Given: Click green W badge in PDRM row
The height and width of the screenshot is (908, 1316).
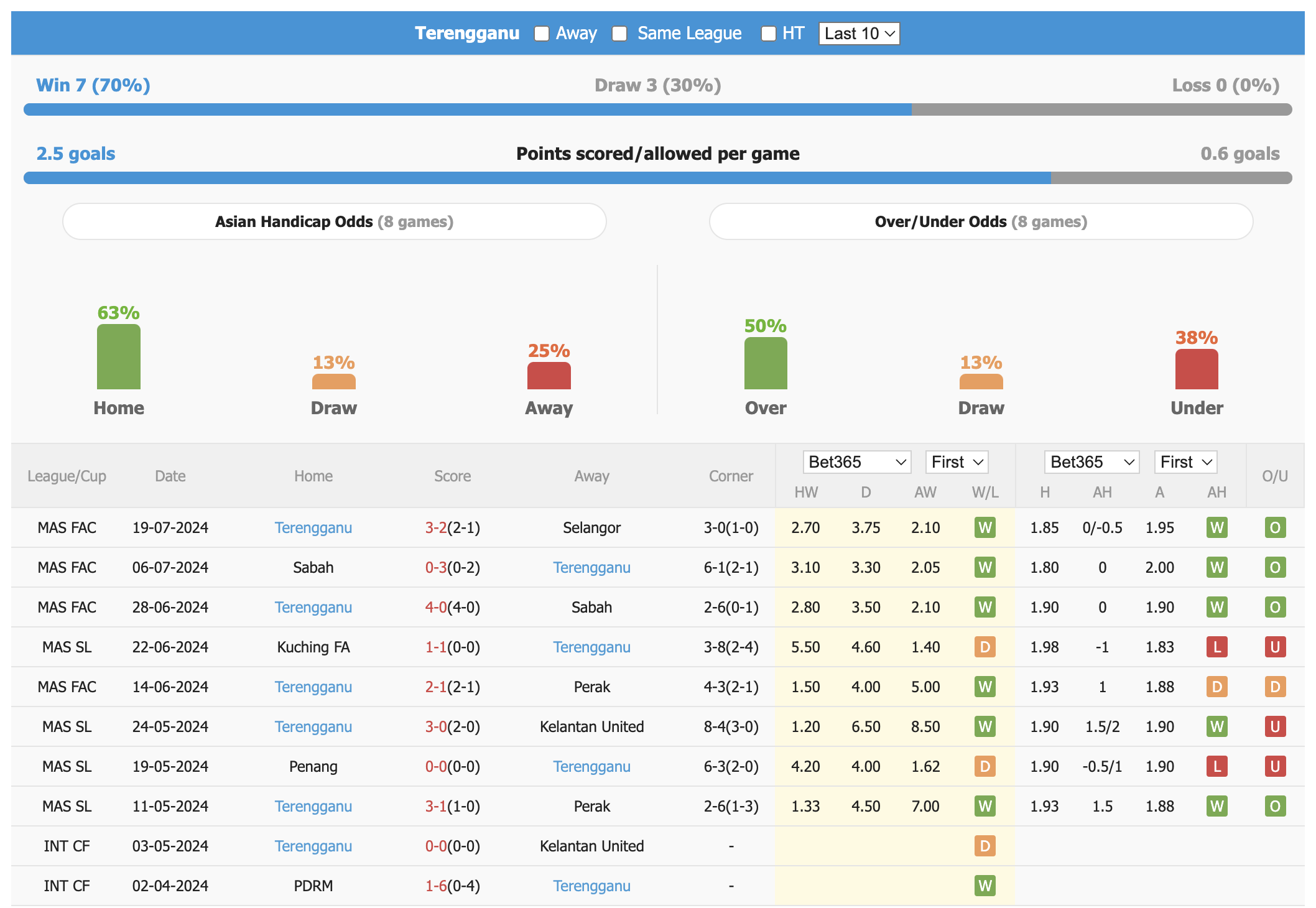Looking at the screenshot, I should point(985,886).
